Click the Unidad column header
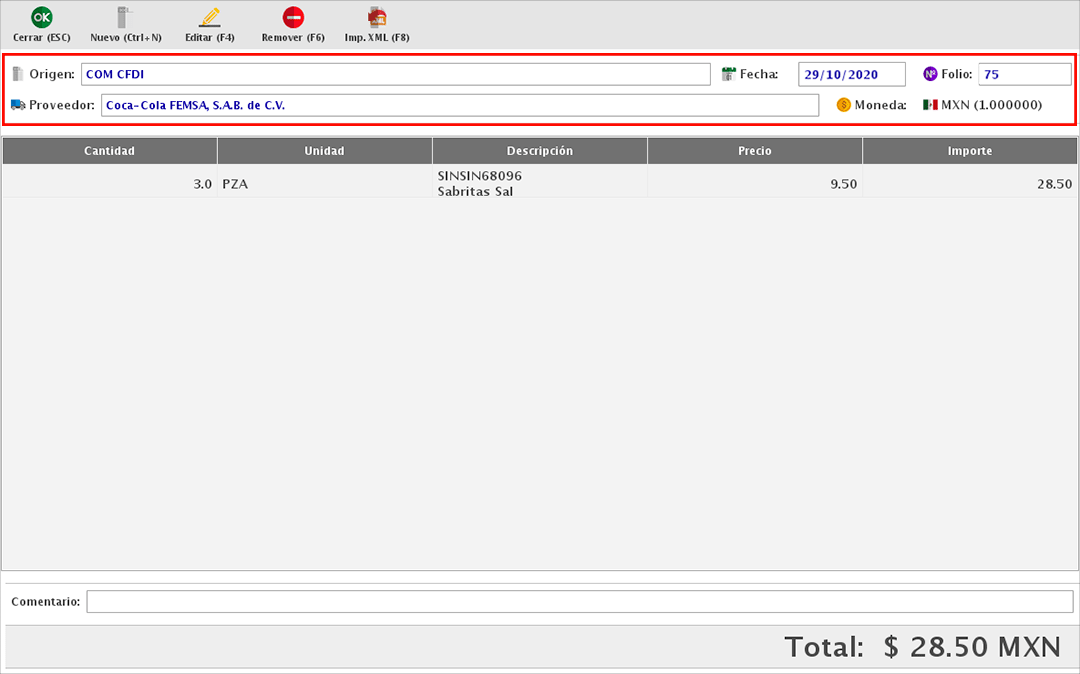Image resolution: width=1080 pixels, height=674 pixels. click(x=324, y=151)
